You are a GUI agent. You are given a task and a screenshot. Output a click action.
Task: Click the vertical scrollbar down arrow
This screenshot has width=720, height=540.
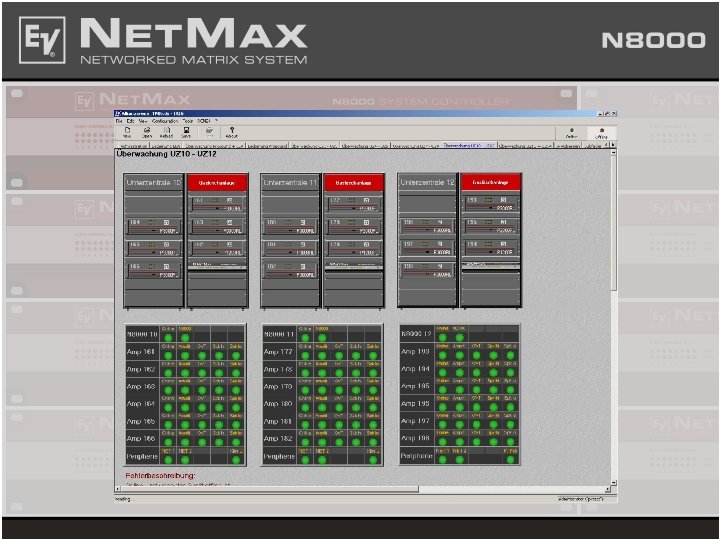613,483
